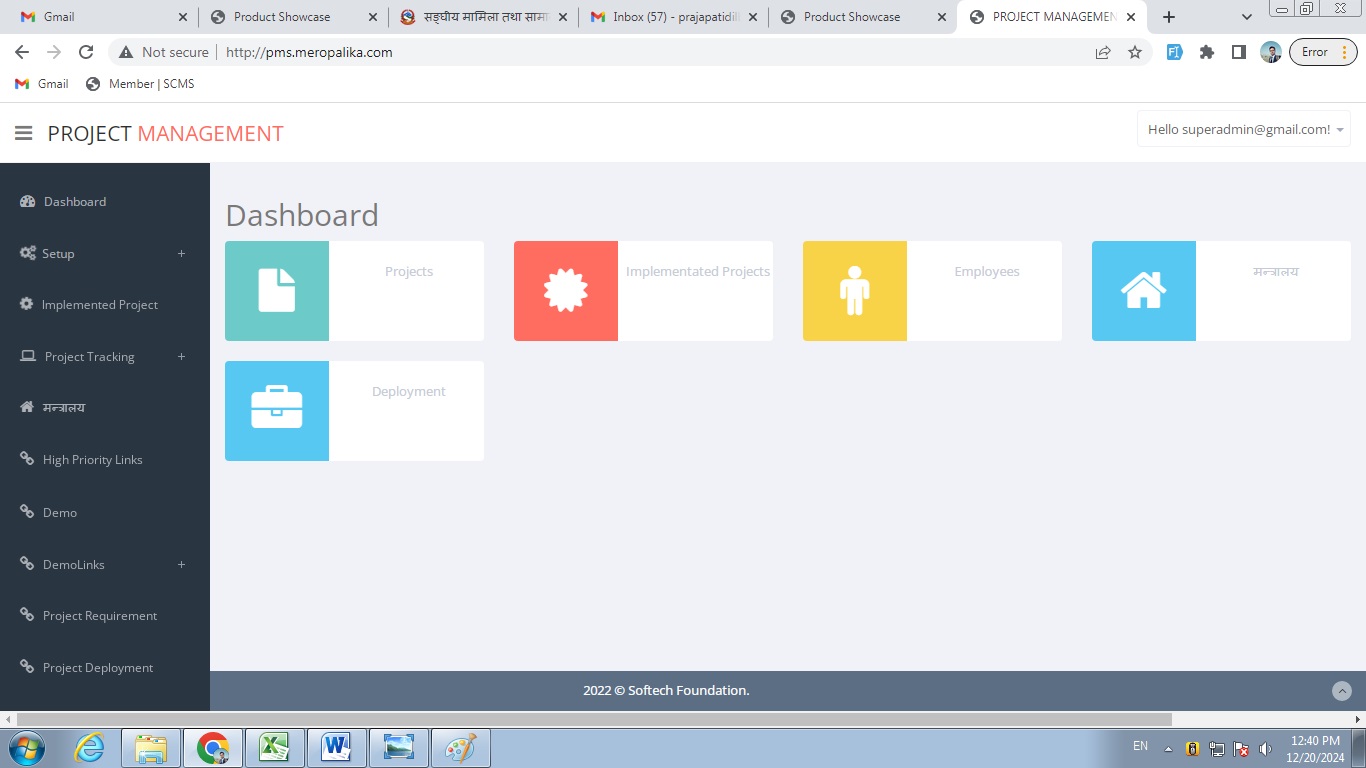This screenshot has height=768, width=1366.
Task: Go to High Priority Links in sidebar
Action: [x=92, y=460]
